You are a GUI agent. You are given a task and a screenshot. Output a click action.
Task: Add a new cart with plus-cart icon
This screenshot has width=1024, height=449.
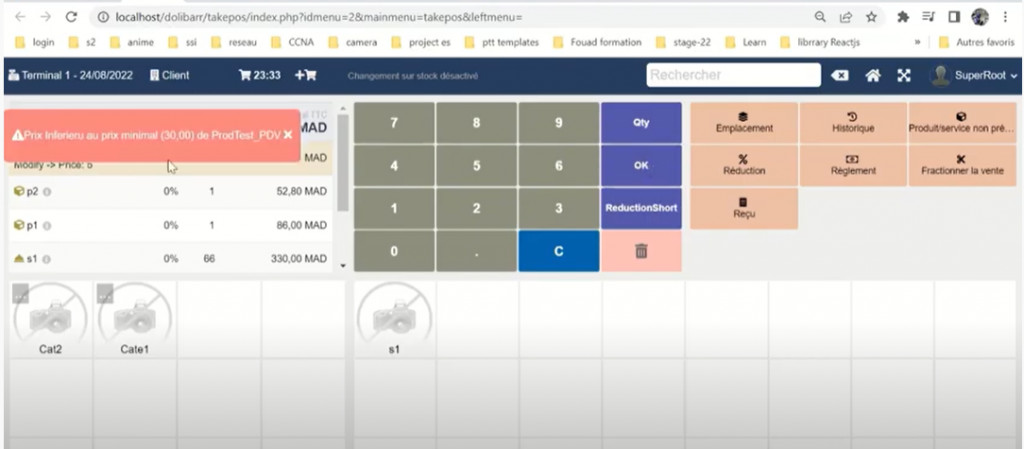[x=306, y=75]
